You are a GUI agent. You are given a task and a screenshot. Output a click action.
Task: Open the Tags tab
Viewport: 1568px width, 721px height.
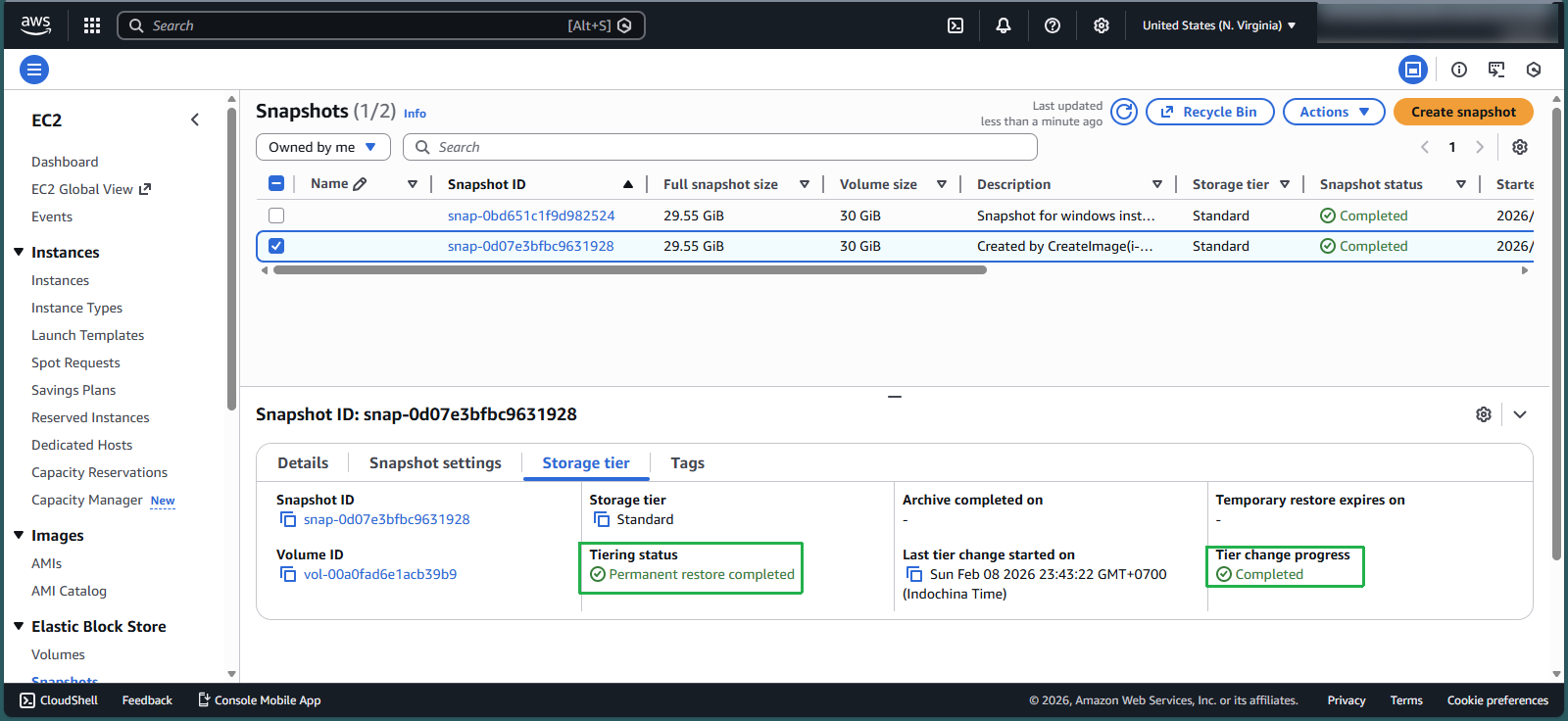[687, 463]
